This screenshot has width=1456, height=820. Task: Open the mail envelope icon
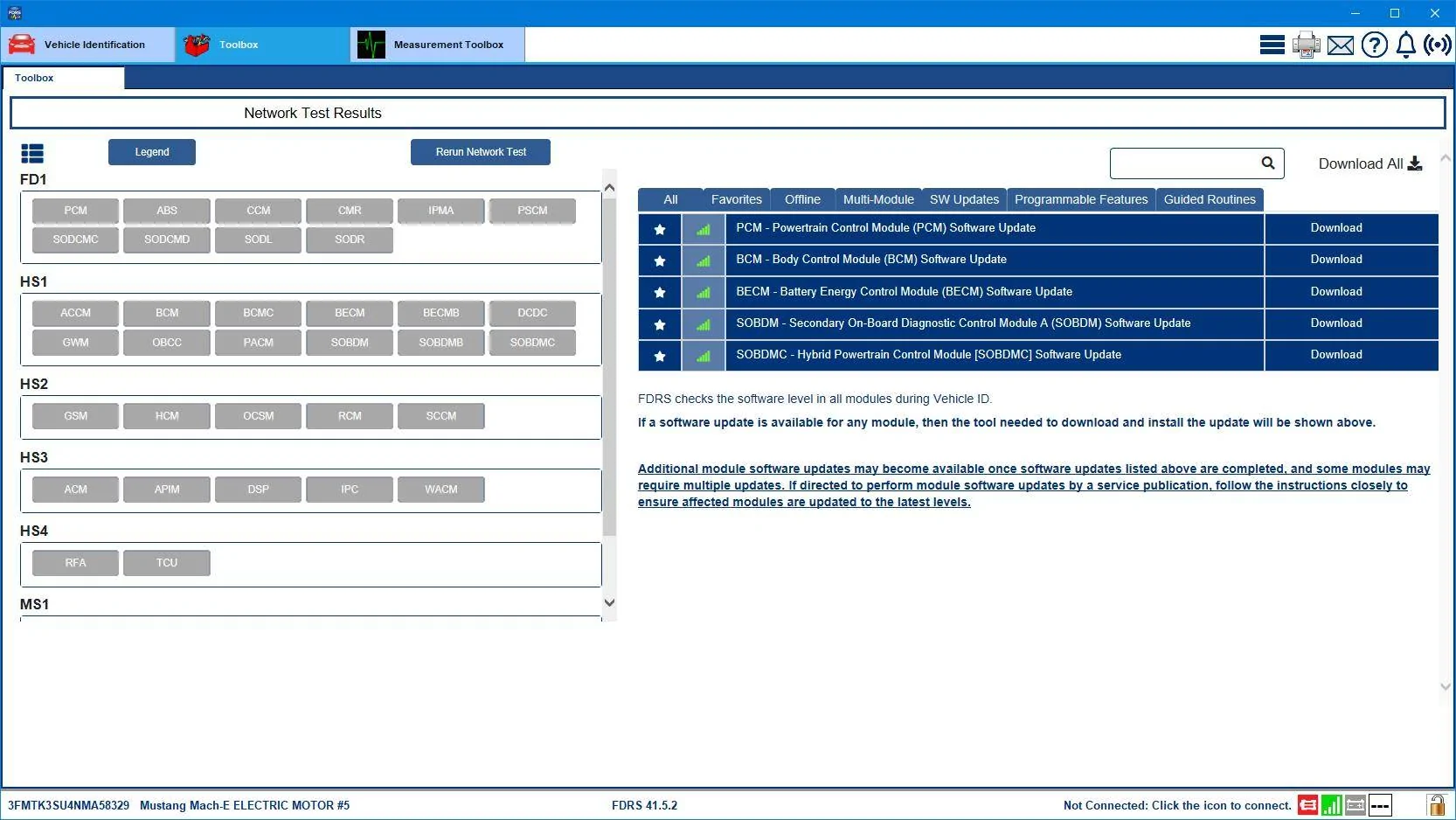[1340, 45]
